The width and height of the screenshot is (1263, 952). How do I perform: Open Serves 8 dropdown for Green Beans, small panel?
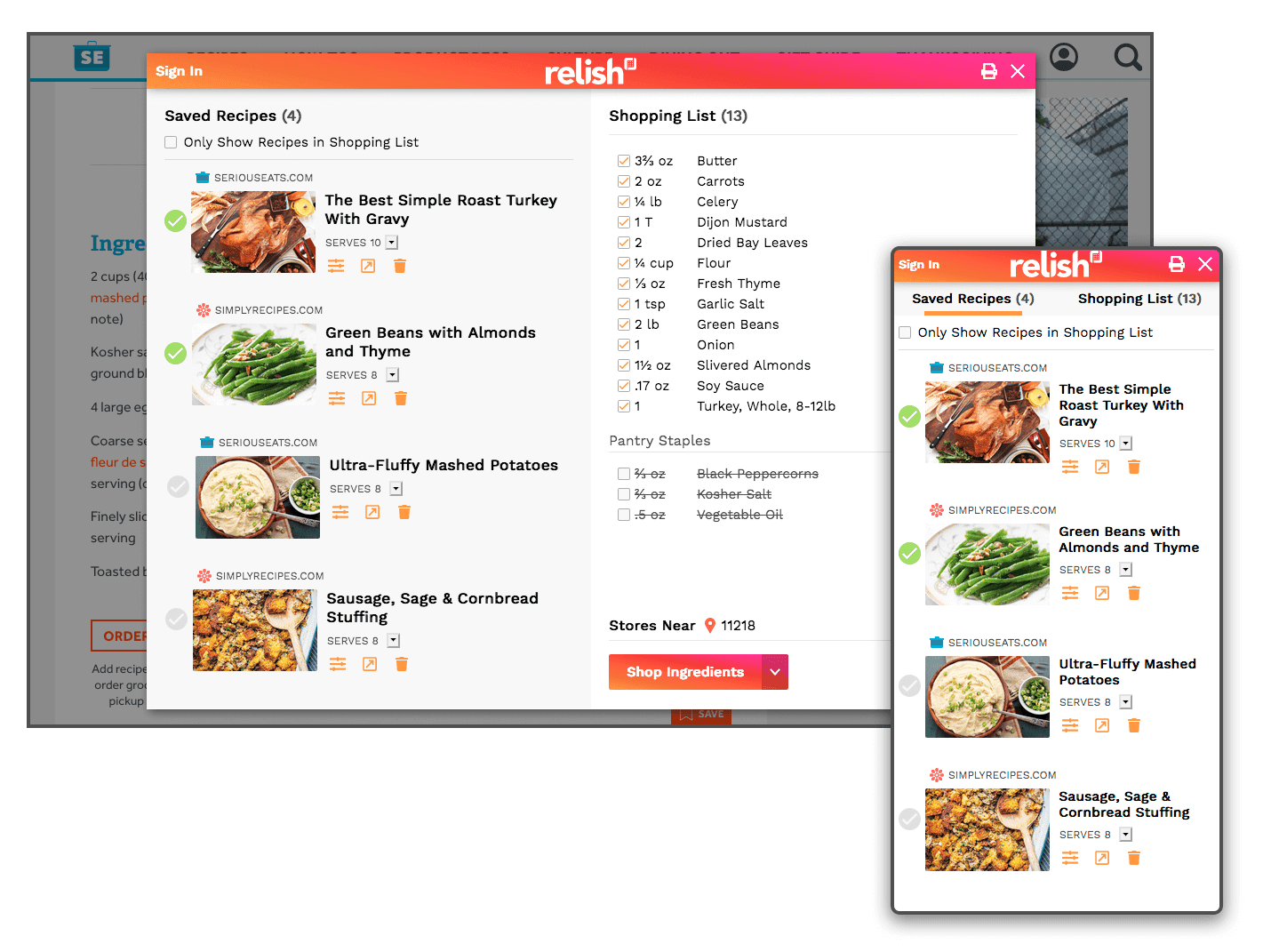tap(1126, 570)
